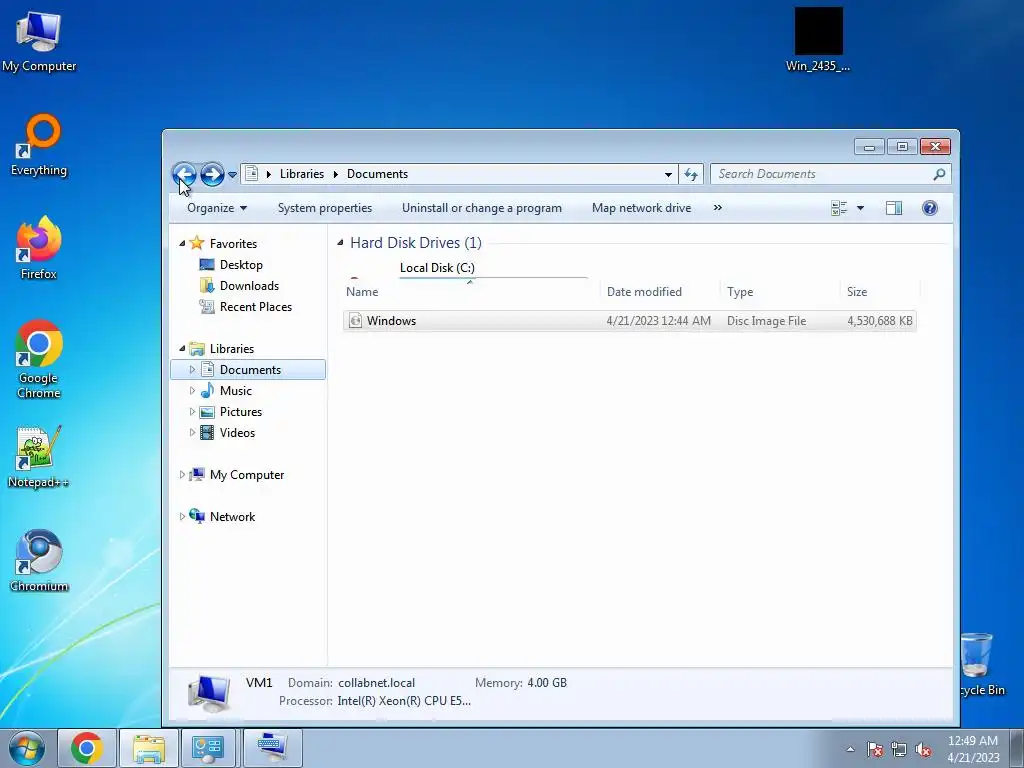Open Google Chrome desktop shortcut

click(x=39, y=359)
